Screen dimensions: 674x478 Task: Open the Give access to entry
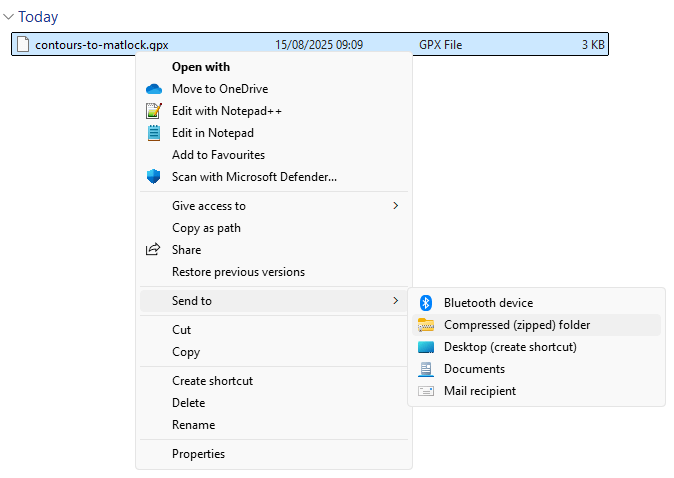pos(274,206)
